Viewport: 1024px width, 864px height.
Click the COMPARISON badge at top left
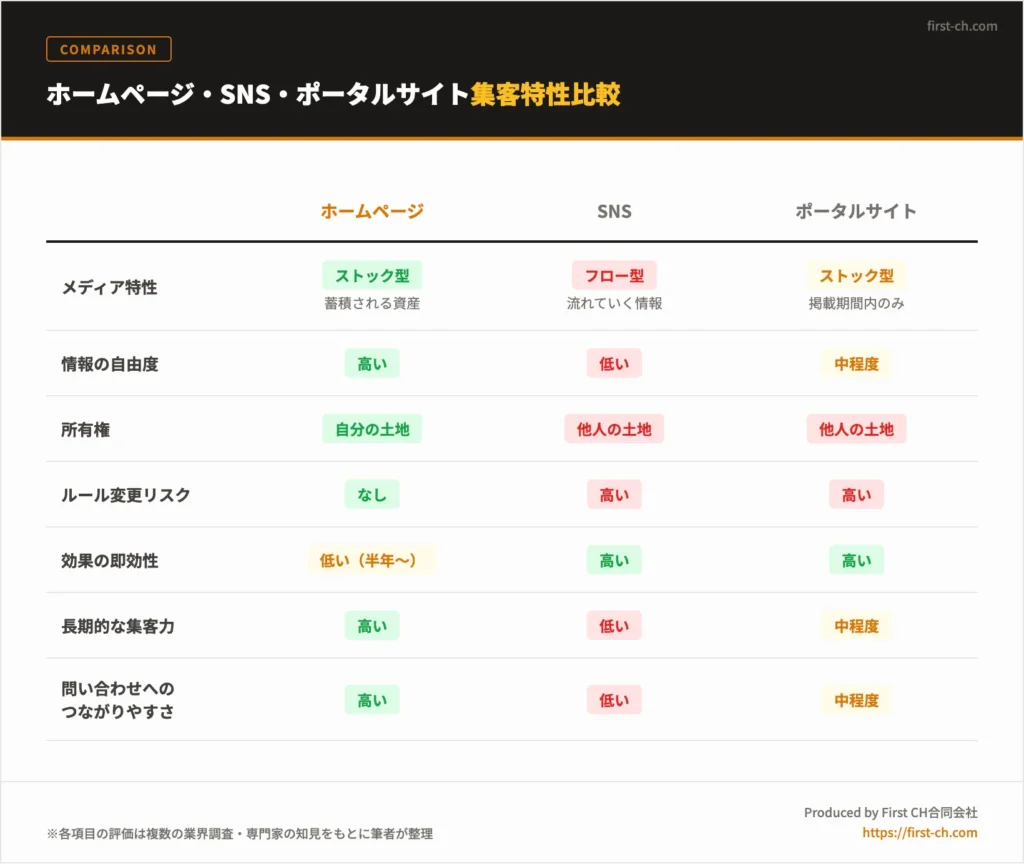108,49
